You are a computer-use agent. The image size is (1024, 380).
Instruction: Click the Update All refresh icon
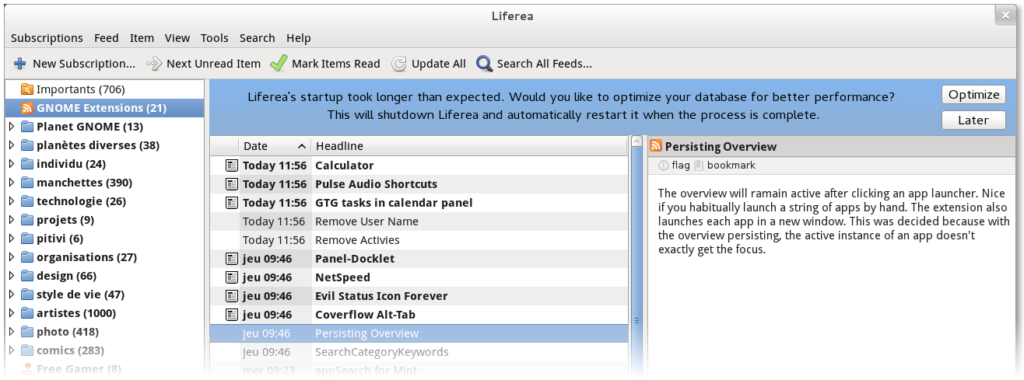[x=398, y=64]
